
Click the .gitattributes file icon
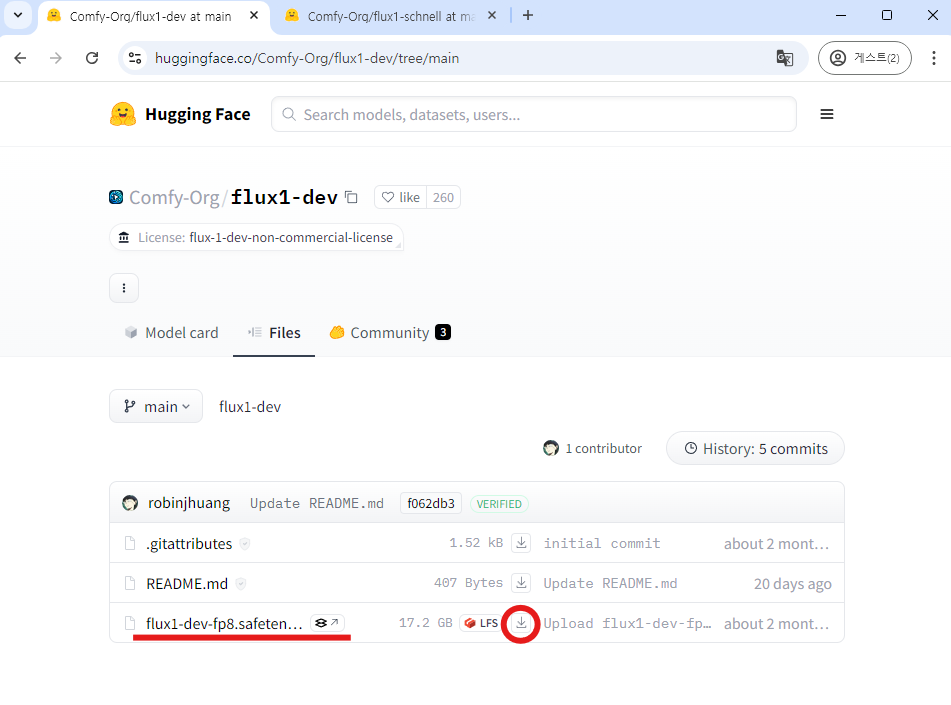click(130, 543)
